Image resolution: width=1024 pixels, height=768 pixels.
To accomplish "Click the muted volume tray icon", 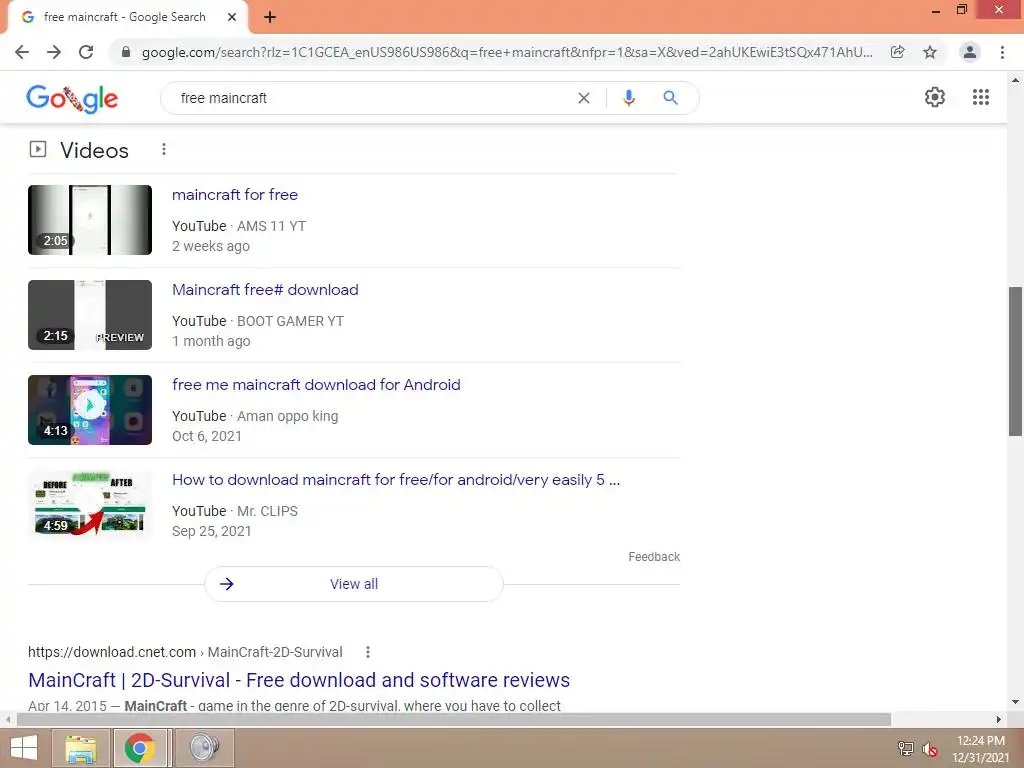I will click(x=930, y=748).
